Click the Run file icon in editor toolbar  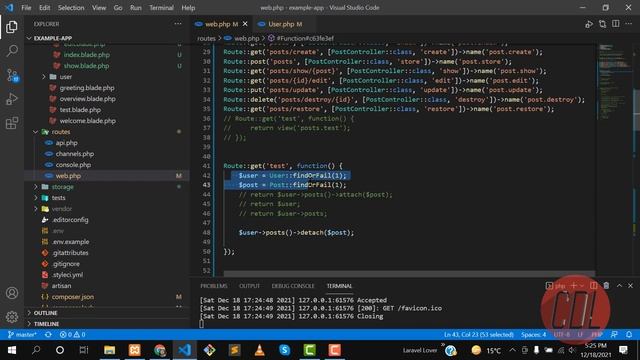pyautogui.click(x=589, y=24)
